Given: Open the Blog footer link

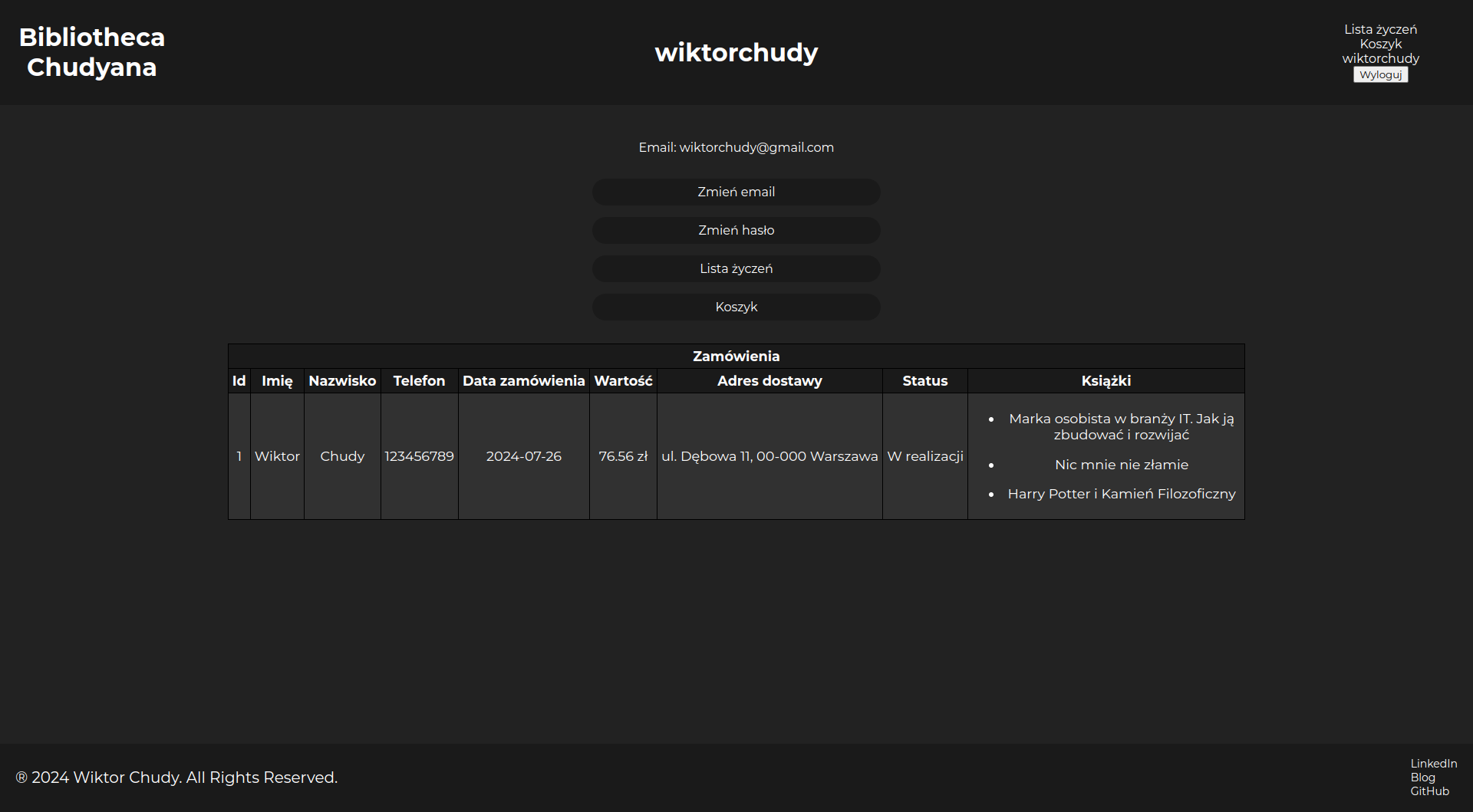Looking at the screenshot, I should pos(1422,777).
